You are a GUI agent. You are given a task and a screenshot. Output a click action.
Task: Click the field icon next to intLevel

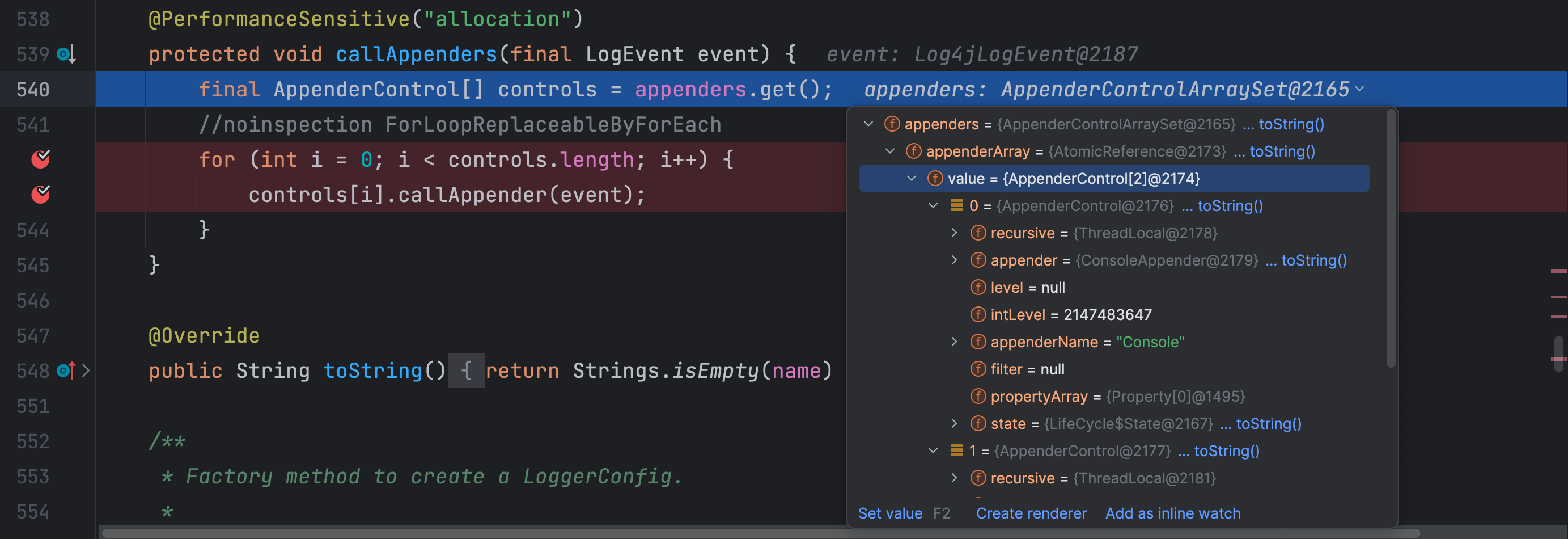(977, 314)
